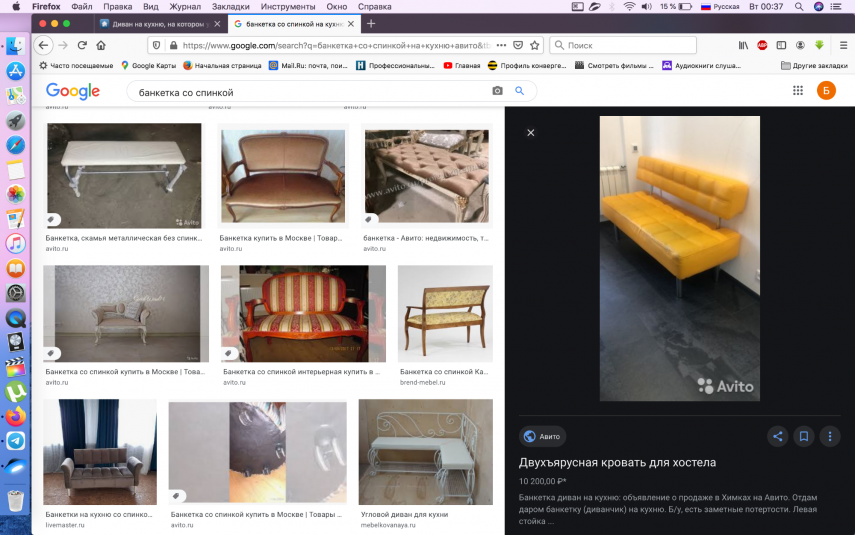This screenshot has height=535, width=855.
Task: Close the image preview panel
Action: (531, 133)
